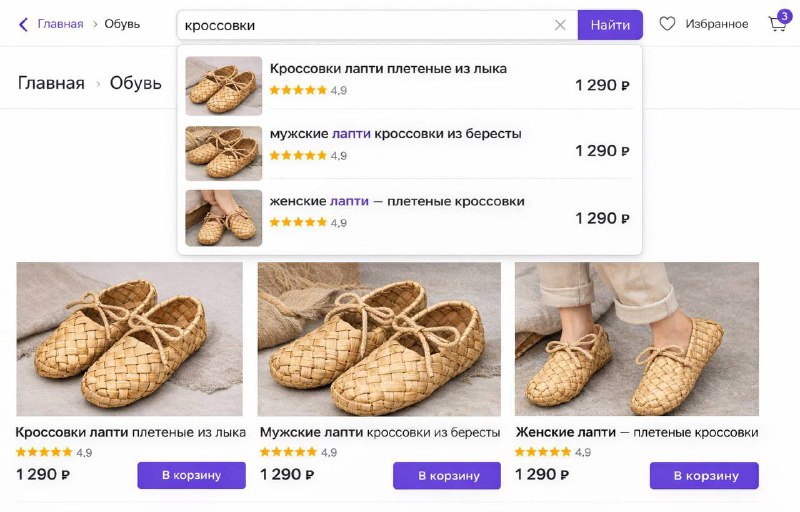
Task: Click the back arrow icon beside Главная
Action: (23, 24)
